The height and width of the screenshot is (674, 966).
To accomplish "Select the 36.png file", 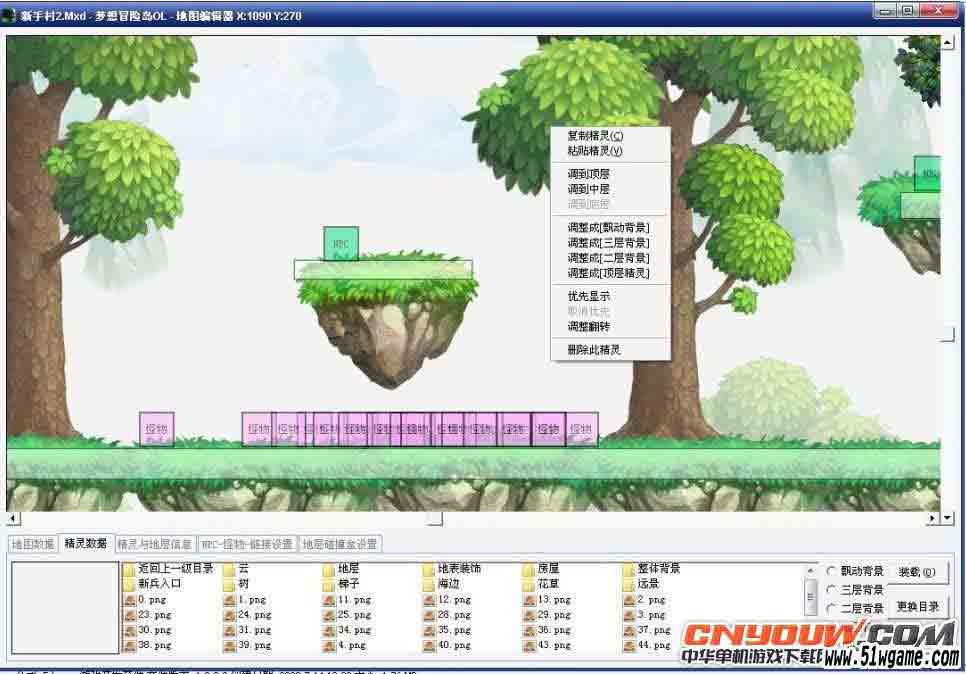I will click(x=547, y=630).
